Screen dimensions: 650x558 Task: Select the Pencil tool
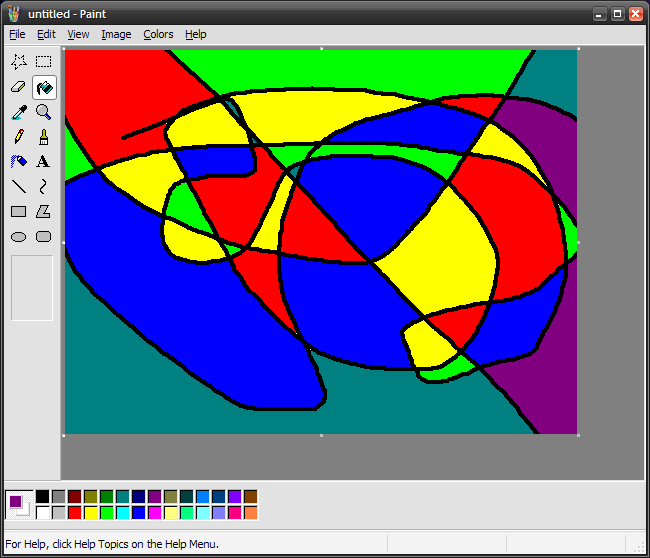(19, 137)
